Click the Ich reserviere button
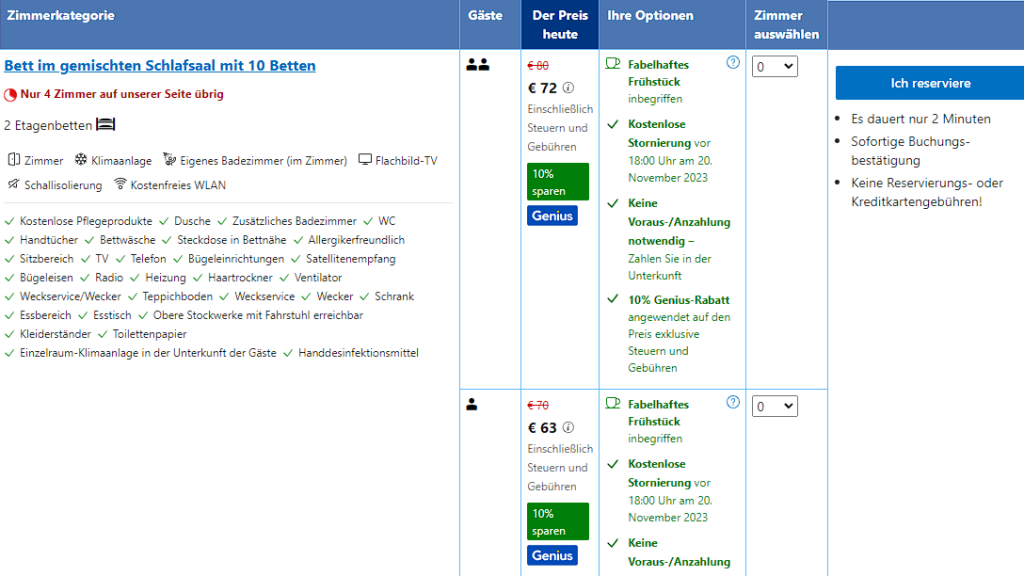1024x576 pixels. tap(930, 83)
